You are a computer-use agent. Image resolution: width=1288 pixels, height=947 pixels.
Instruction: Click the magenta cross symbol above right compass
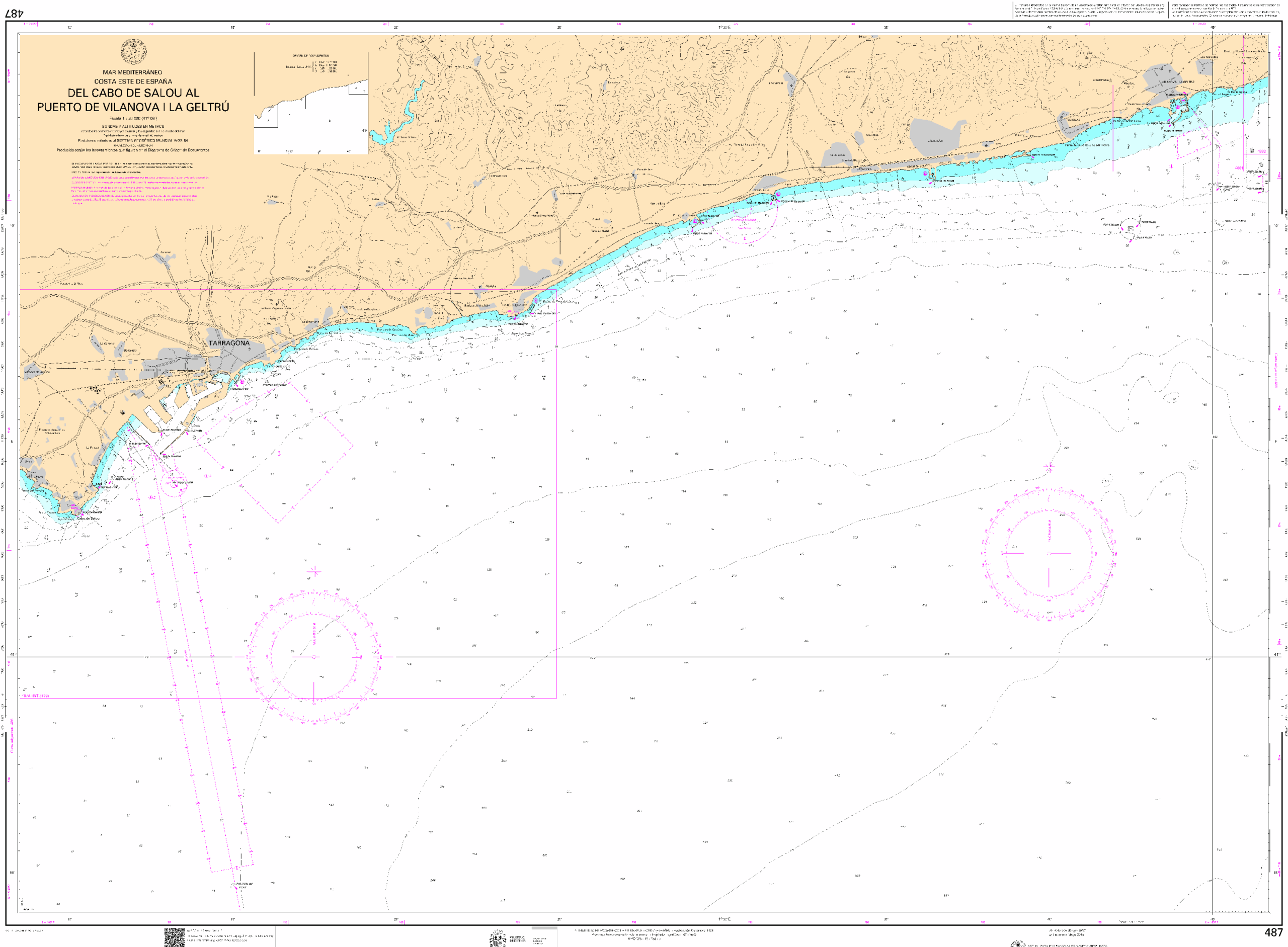(1049, 467)
